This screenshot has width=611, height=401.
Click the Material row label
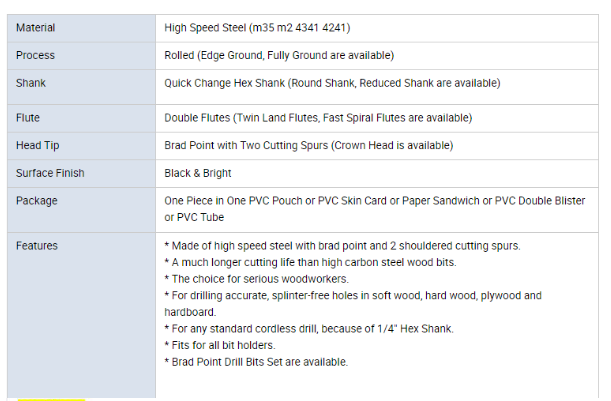pyautogui.click(x=36, y=28)
